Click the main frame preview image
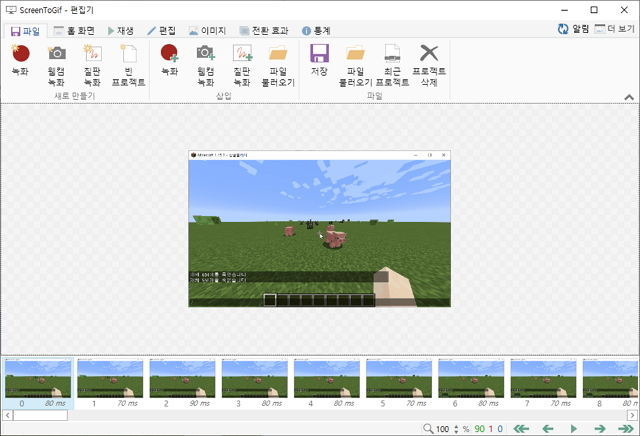The width and height of the screenshot is (640, 436). pos(320,229)
